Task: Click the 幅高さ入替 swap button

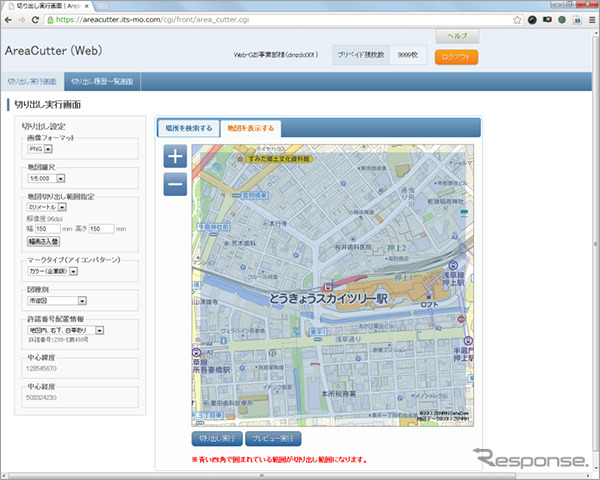Action: pyautogui.click(x=43, y=242)
